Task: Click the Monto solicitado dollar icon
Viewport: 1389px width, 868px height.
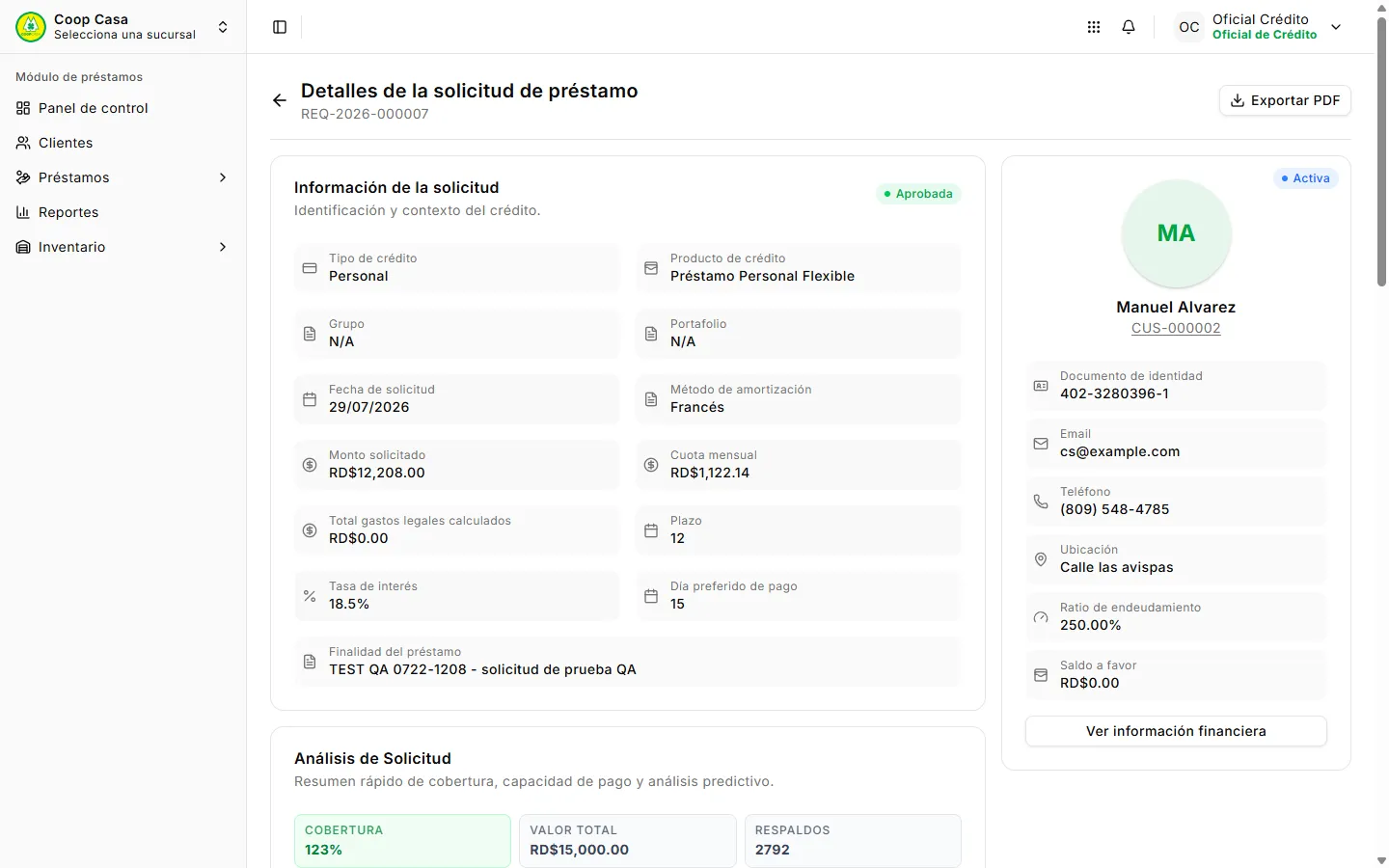Action: 310,465
